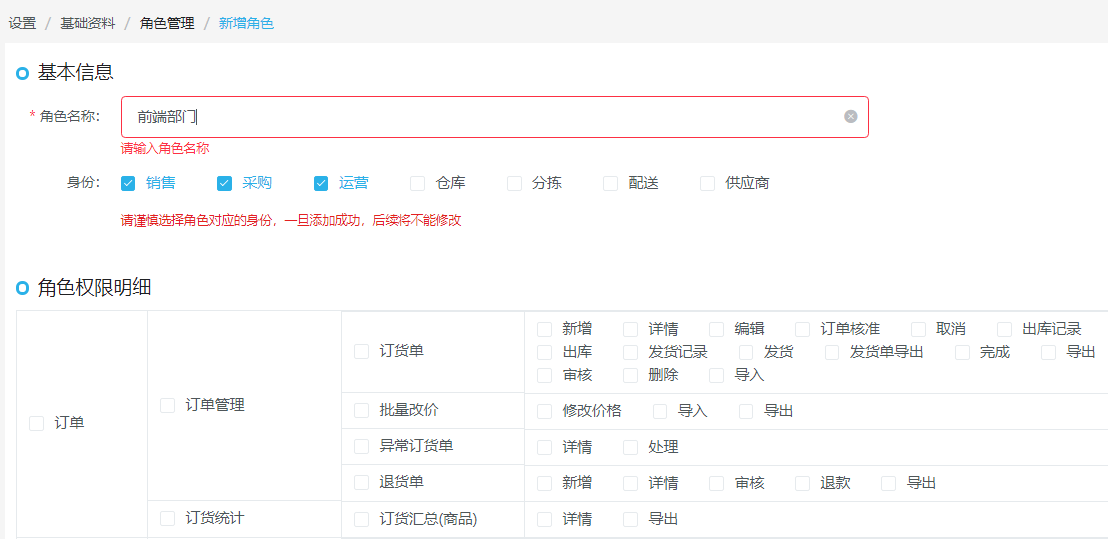Click the 请输入角色名称 validation message
1108x539 pixels.
165,148
